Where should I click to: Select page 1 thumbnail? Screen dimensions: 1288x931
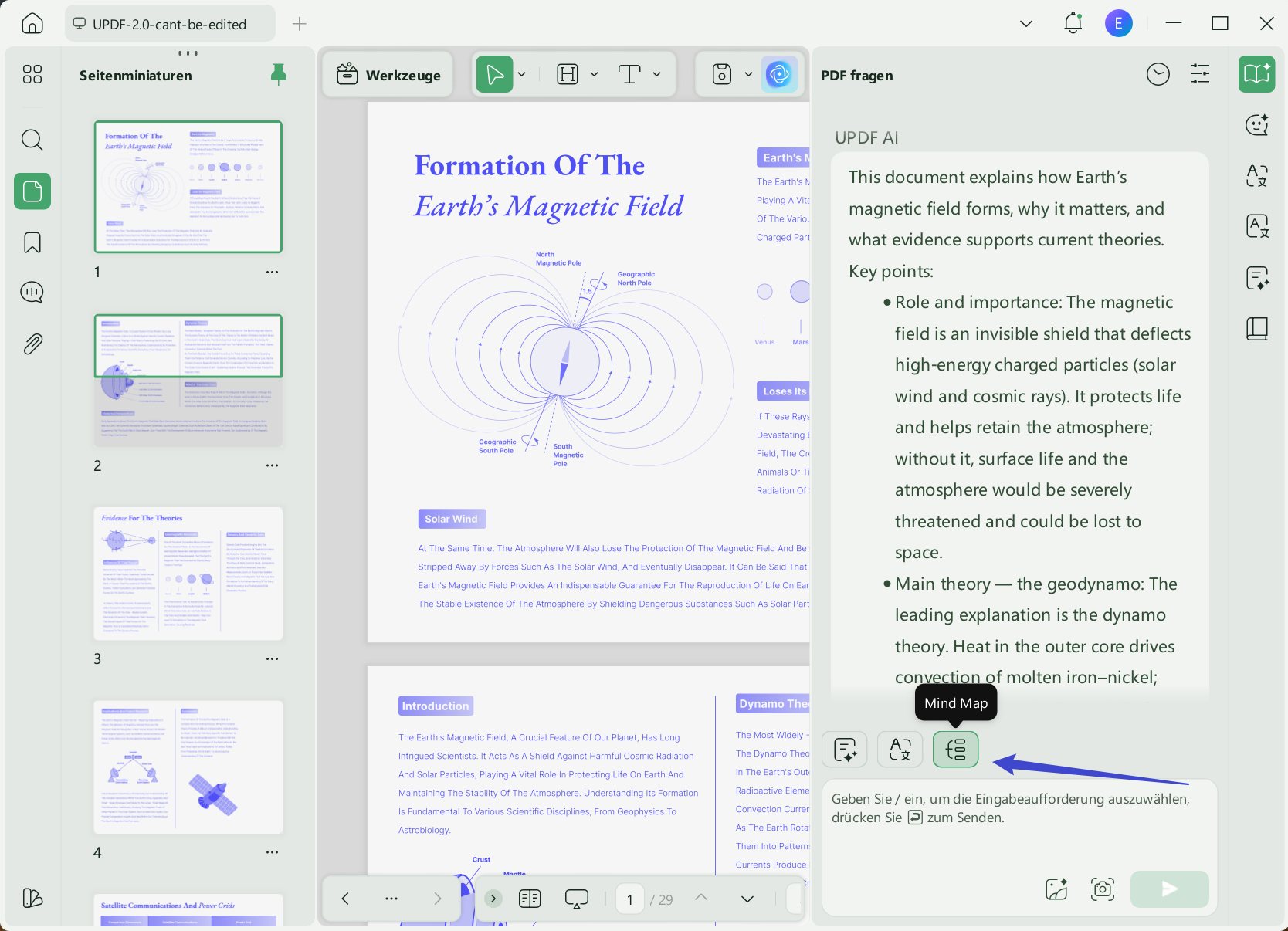[x=188, y=187]
